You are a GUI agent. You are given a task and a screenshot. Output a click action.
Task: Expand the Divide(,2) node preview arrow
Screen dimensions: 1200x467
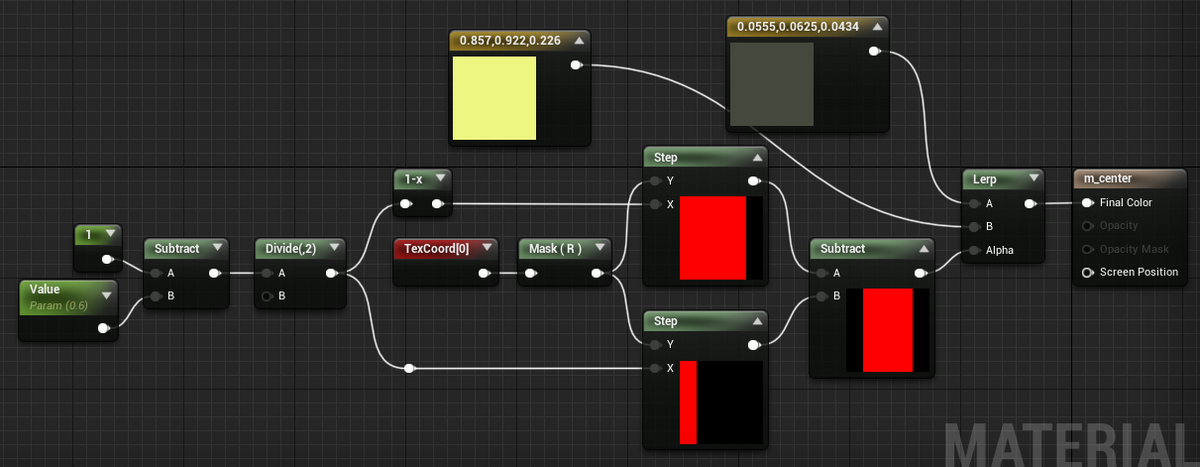[333, 248]
